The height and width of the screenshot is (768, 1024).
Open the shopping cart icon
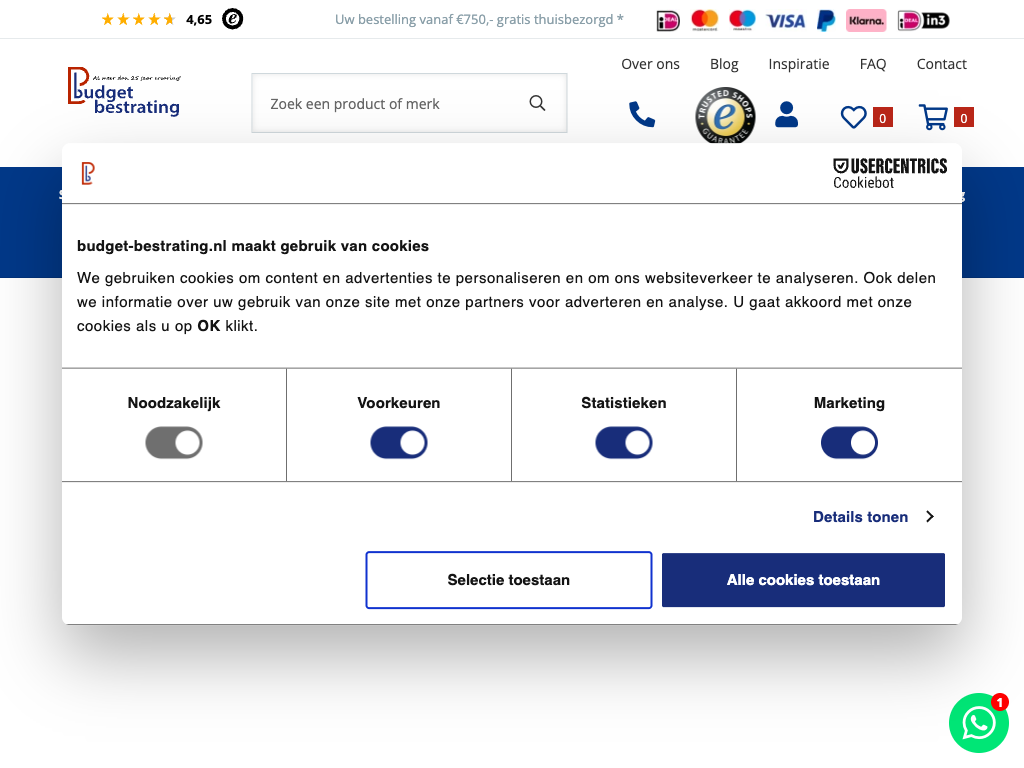(934, 118)
